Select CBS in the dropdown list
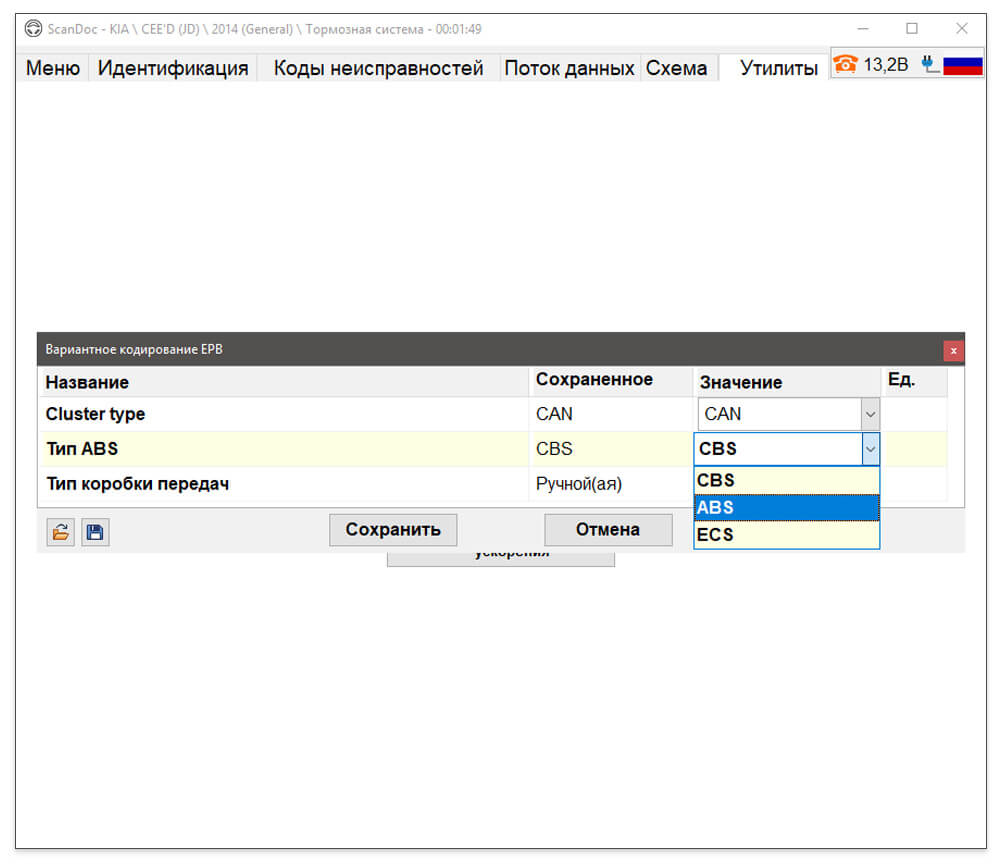The image size is (1000, 868). 786,480
